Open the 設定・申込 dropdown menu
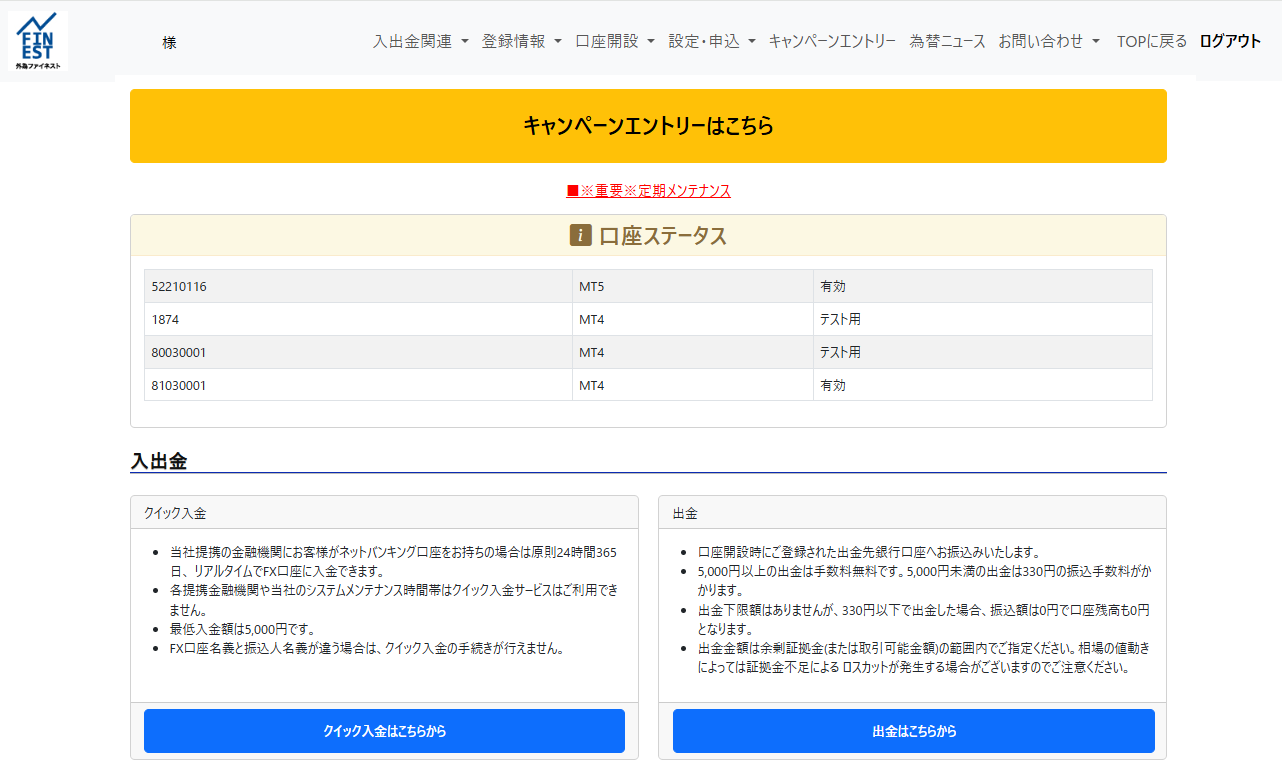This screenshot has height=774, width=1282. tap(711, 41)
